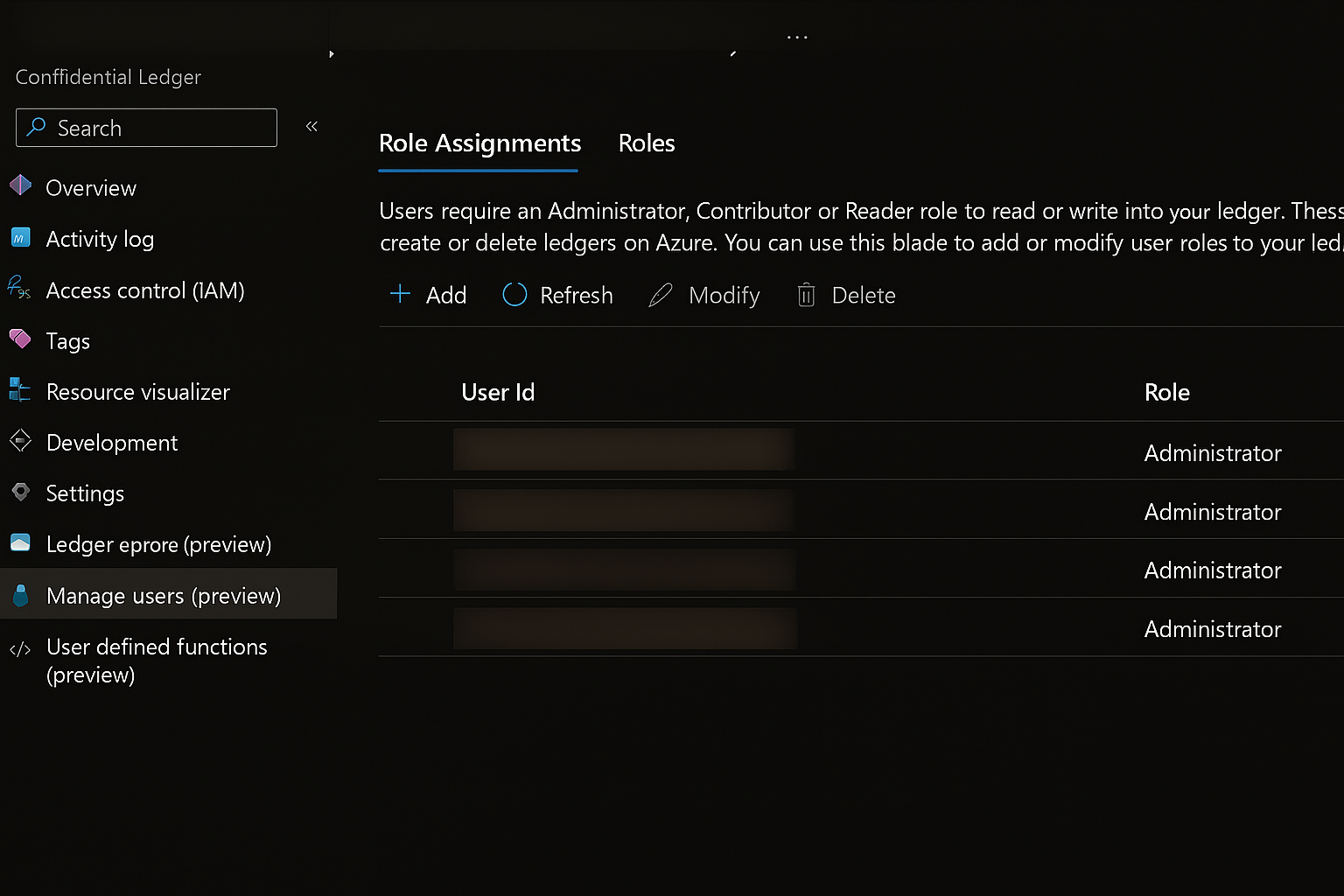Click the Delete trash button
Viewport: 1344px width, 896px height.
pyautogui.click(x=846, y=296)
